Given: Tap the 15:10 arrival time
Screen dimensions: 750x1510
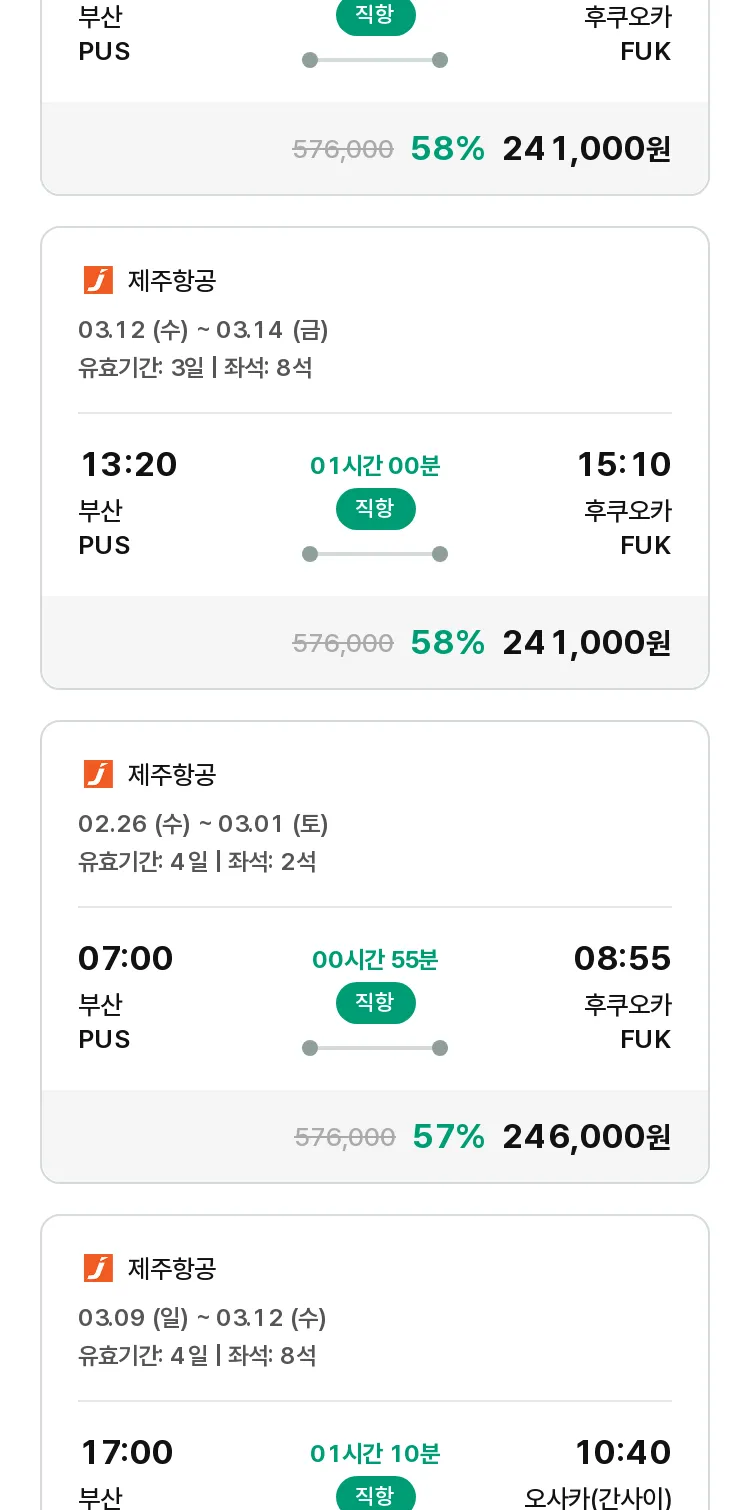Looking at the screenshot, I should click(x=623, y=465).
